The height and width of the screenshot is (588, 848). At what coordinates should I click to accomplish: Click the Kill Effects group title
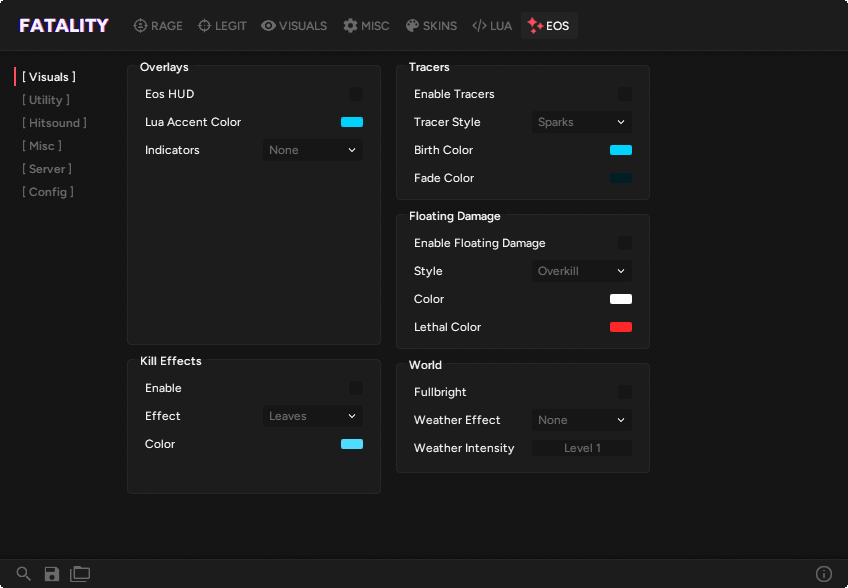[x=170, y=361]
